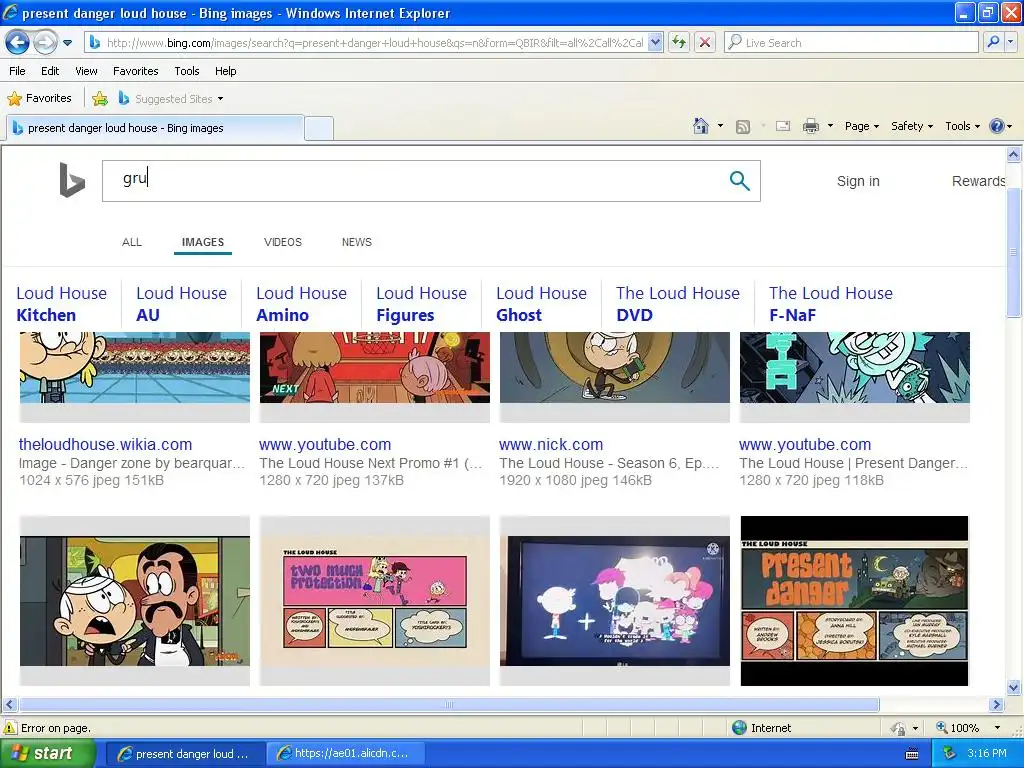Screen dimensions: 1024x768
Task: Click the Read Mail icon
Action: [783, 126]
